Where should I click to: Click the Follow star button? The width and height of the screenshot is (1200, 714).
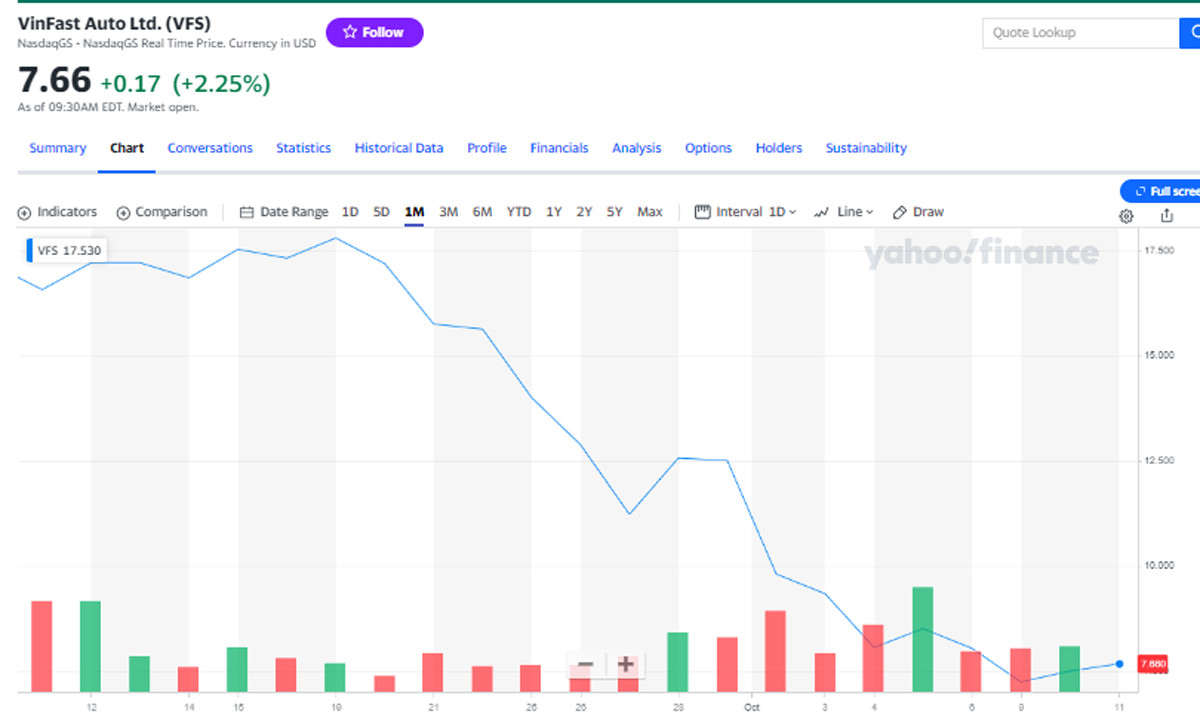(x=374, y=32)
